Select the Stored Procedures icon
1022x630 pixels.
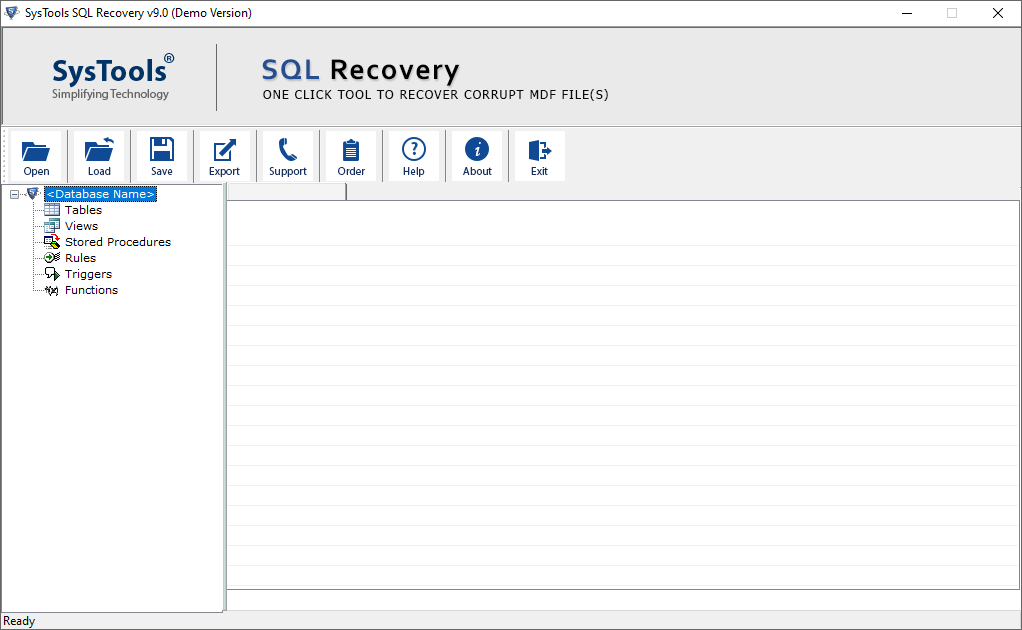coord(50,242)
